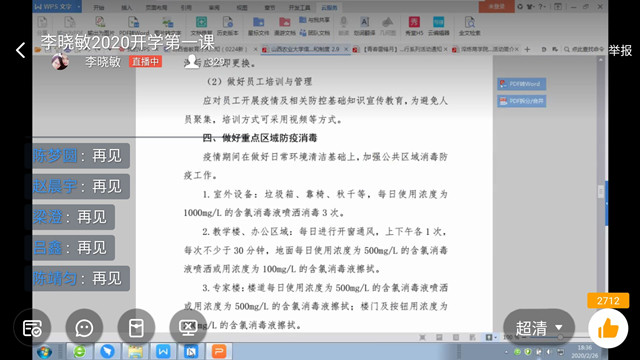Viewport: 640px width, 360px height.
Task: Click the 点此查找命令 search field
Action: coord(584,49)
